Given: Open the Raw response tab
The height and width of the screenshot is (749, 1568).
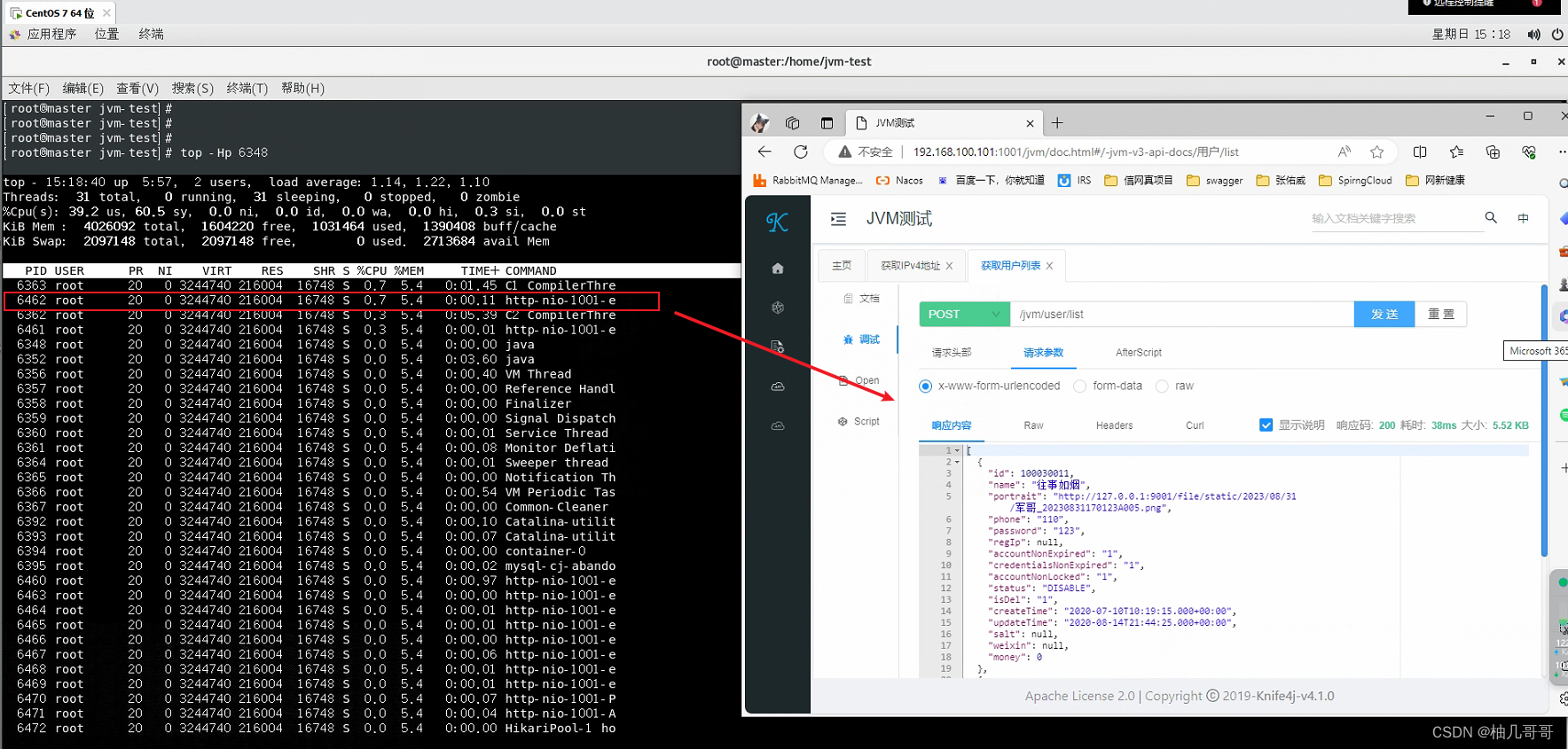Looking at the screenshot, I should [x=1033, y=425].
